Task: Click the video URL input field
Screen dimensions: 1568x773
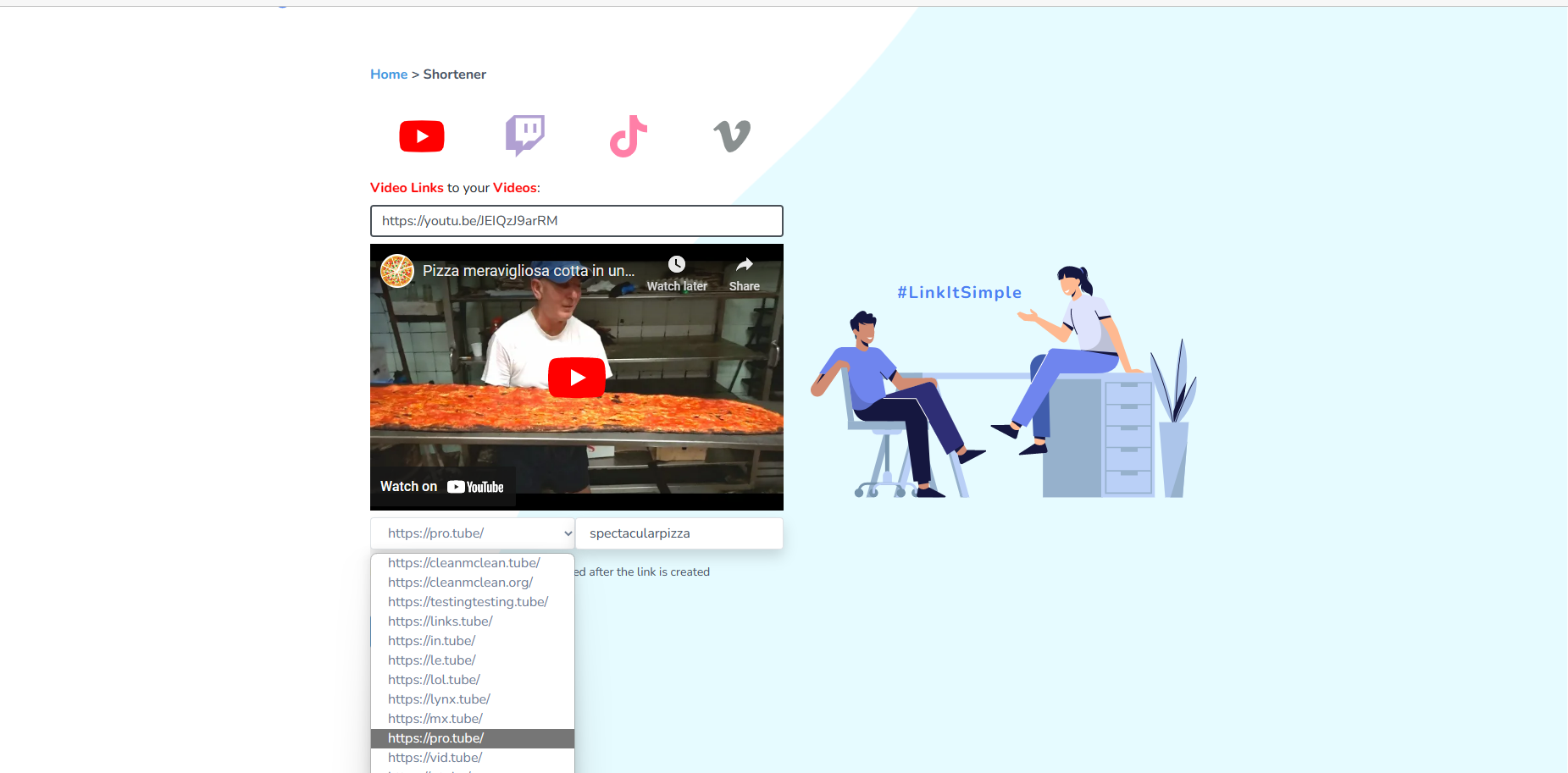Action: click(577, 221)
